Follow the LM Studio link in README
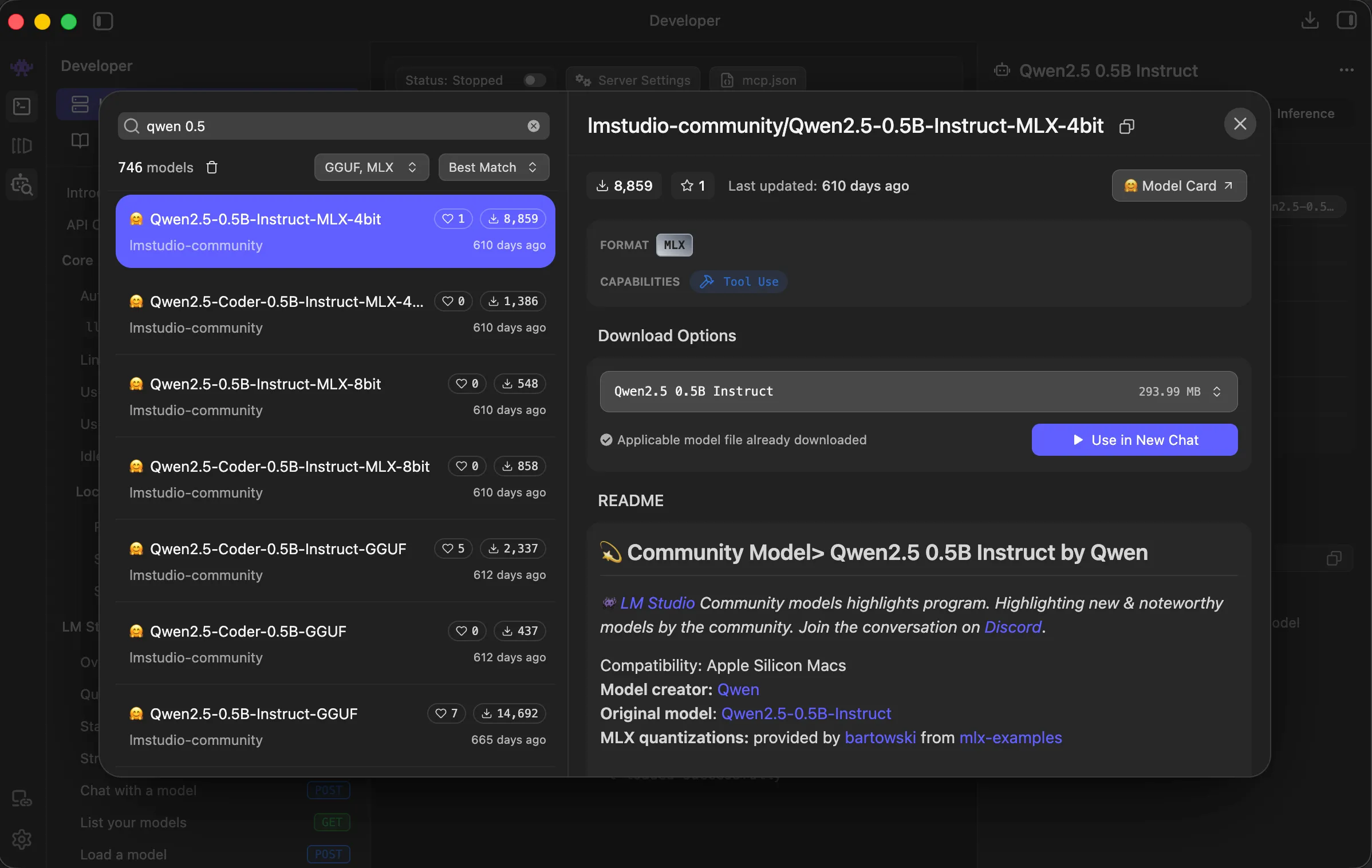 click(x=657, y=603)
